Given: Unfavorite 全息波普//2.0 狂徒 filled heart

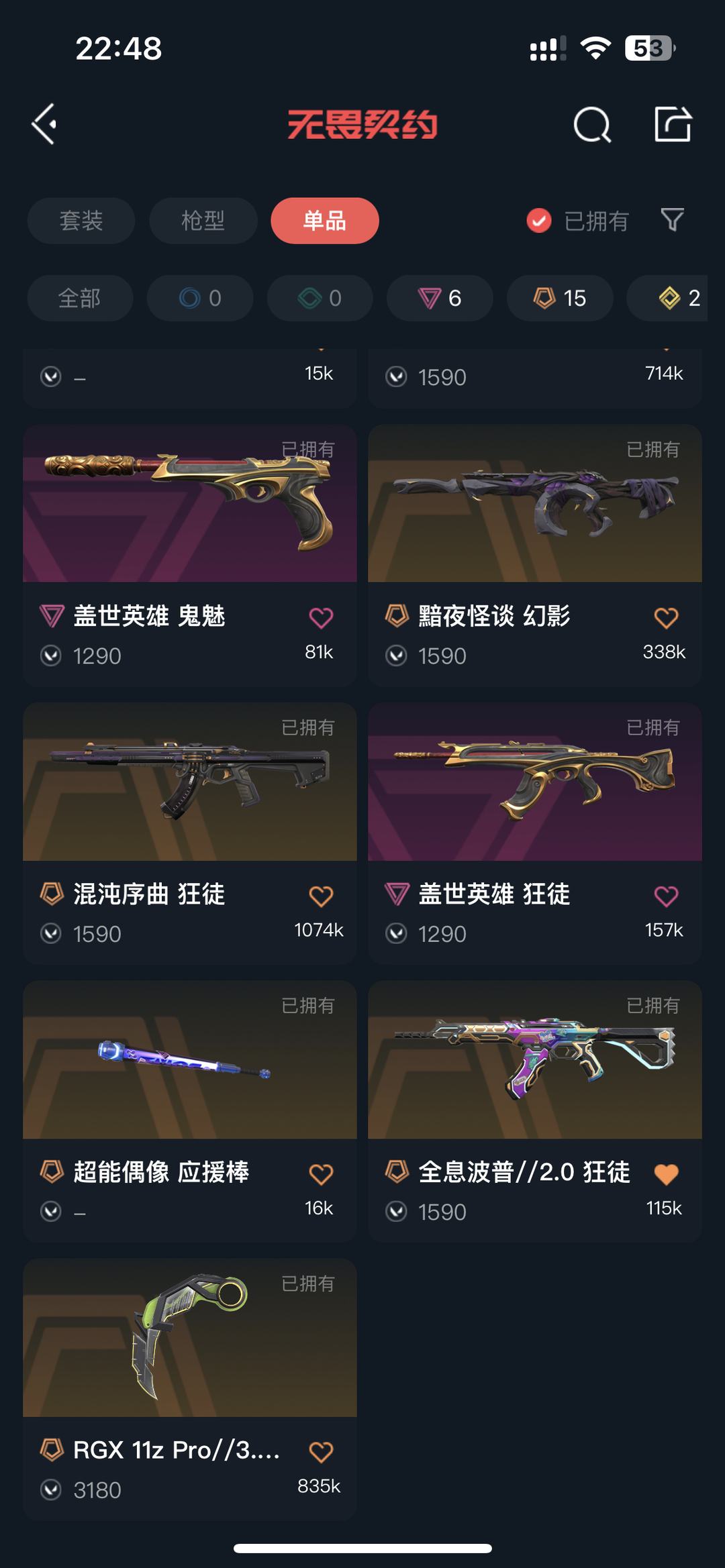Looking at the screenshot, I should tap(666, 1173).
